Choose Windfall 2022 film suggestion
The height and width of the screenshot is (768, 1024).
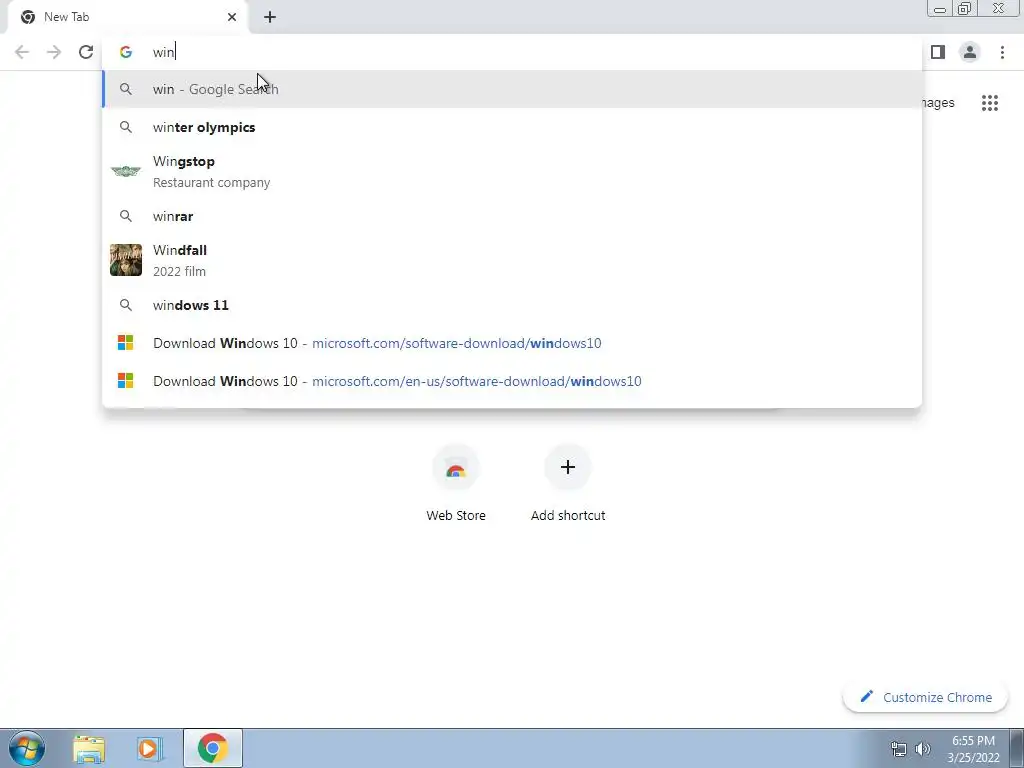512,261
